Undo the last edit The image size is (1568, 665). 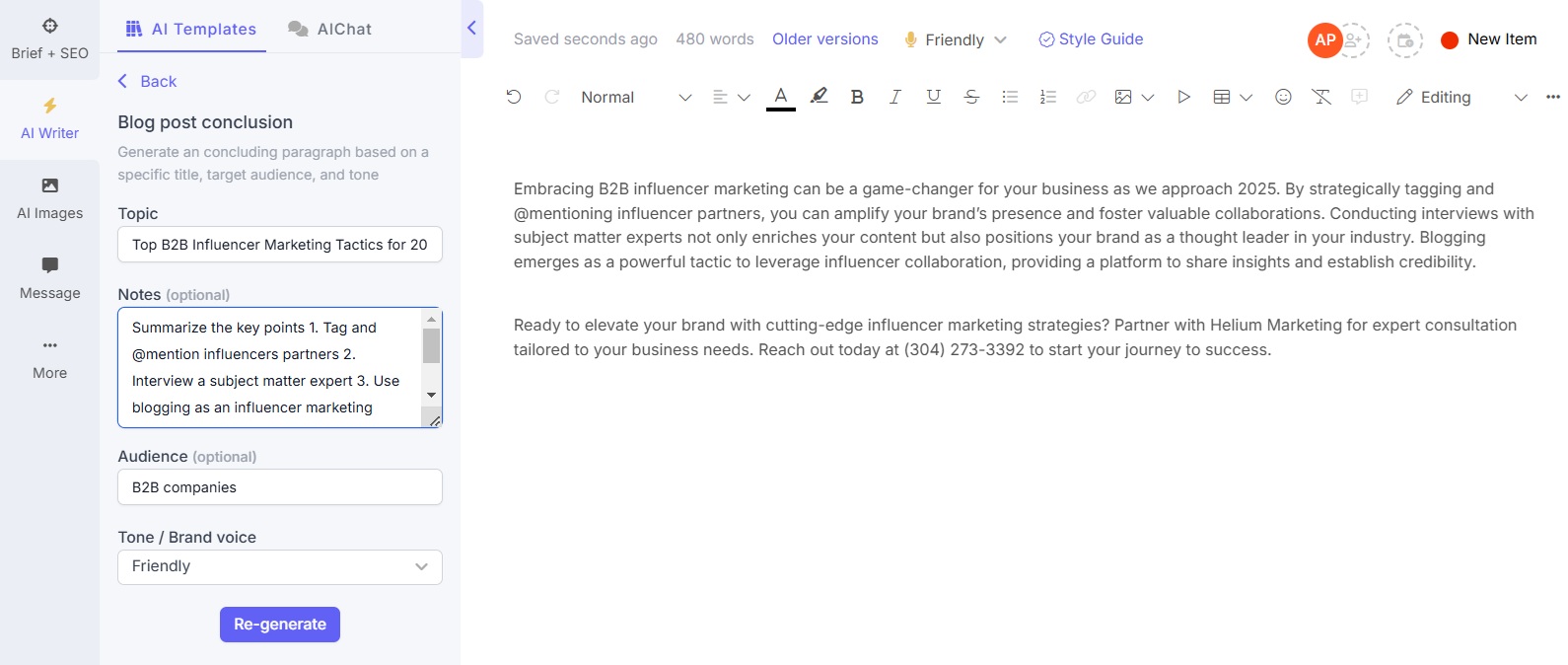tap(514, 97)
